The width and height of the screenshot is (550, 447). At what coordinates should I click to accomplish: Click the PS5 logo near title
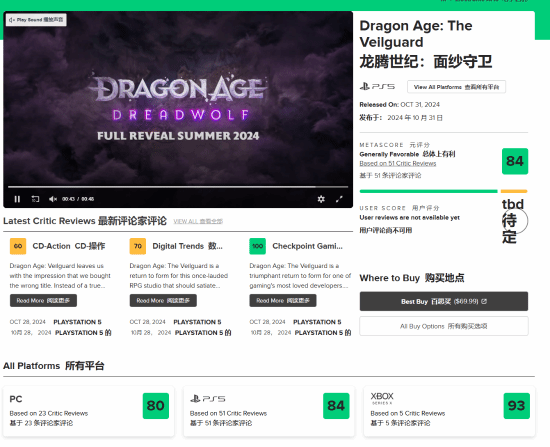point(377,86)
